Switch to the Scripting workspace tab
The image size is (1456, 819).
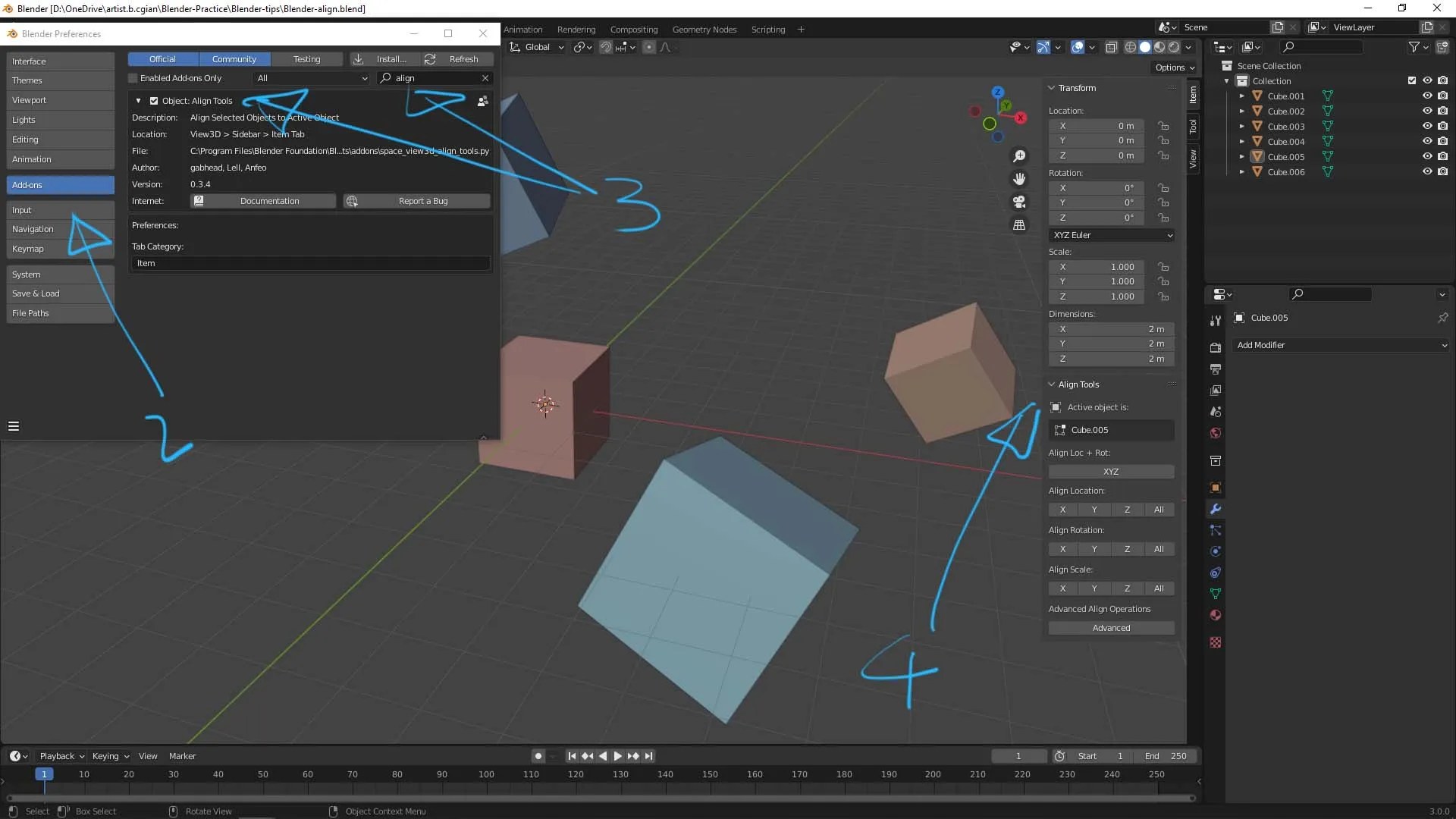click(x=767, y=29)
